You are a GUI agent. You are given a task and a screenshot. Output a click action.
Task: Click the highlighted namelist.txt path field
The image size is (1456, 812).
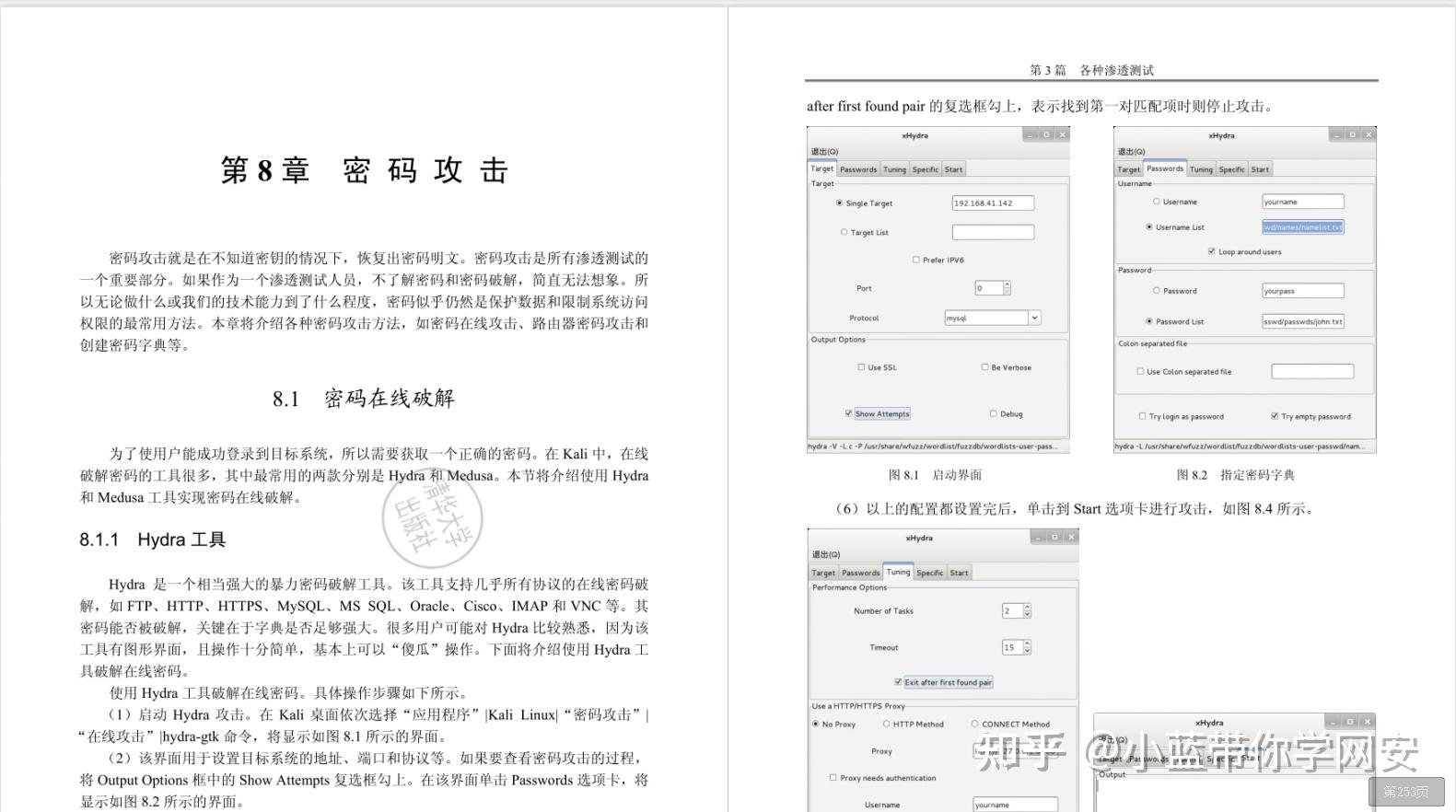coord(1302,227)
